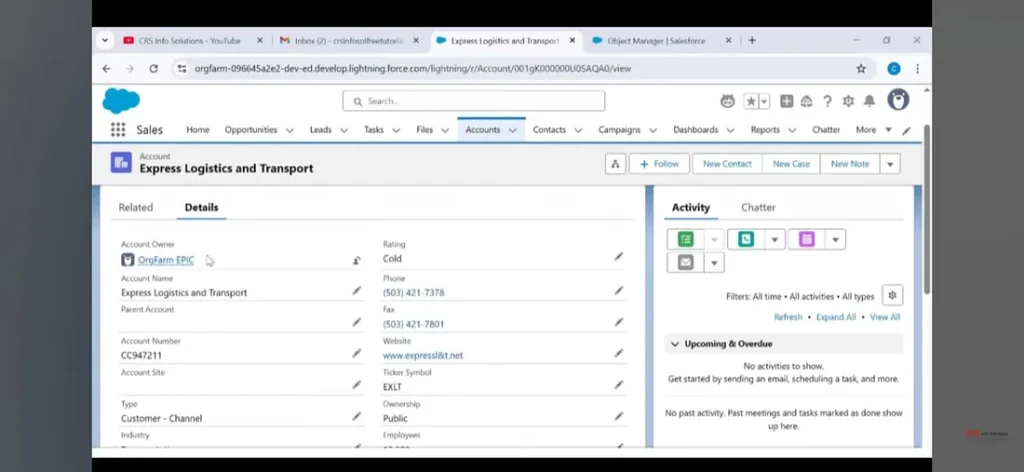Click the Salesforce search box
The image size is (1024, 472).
click(474, 101)
